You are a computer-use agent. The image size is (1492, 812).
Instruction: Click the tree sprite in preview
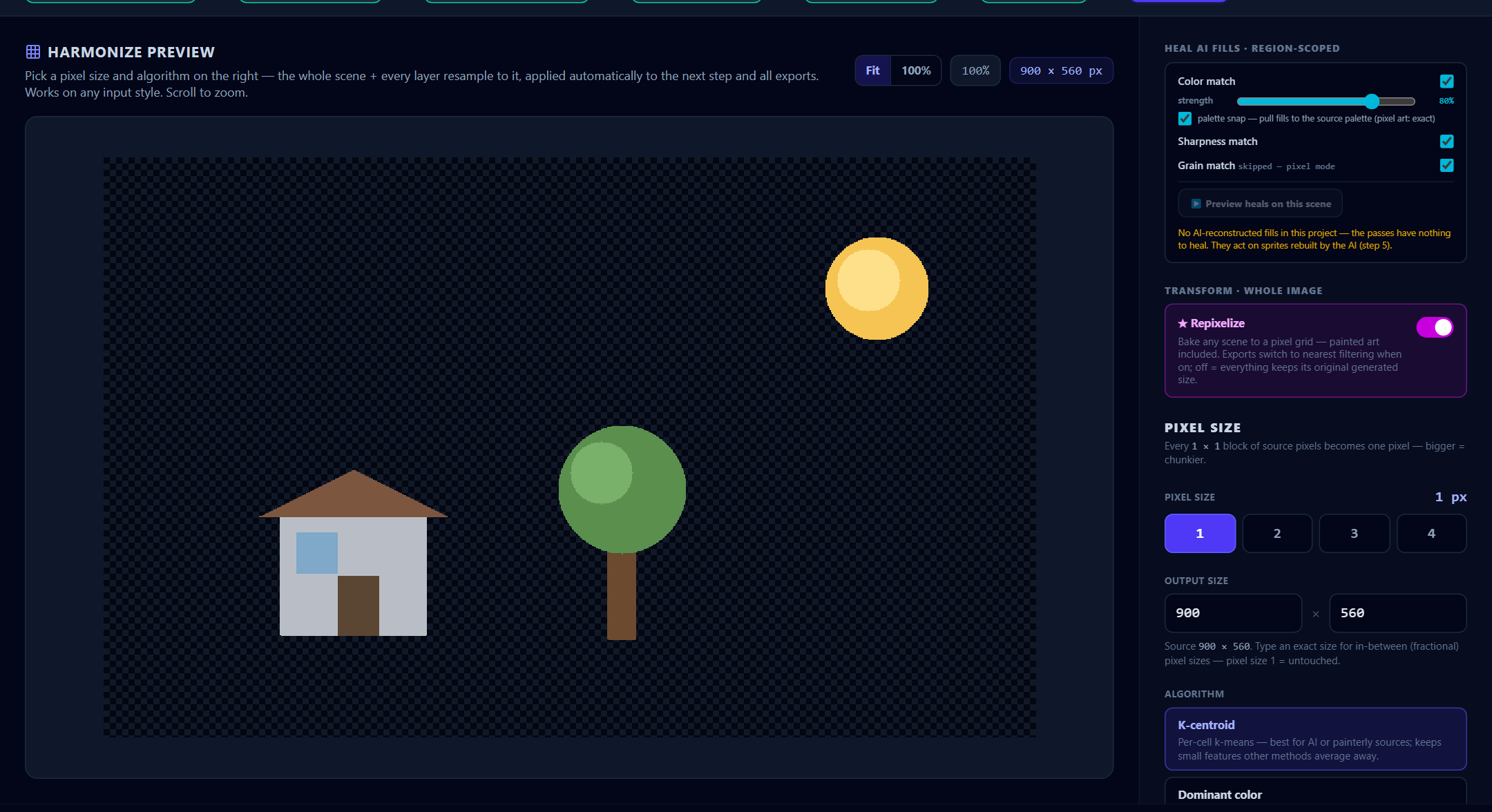click(x=622, y=532)
